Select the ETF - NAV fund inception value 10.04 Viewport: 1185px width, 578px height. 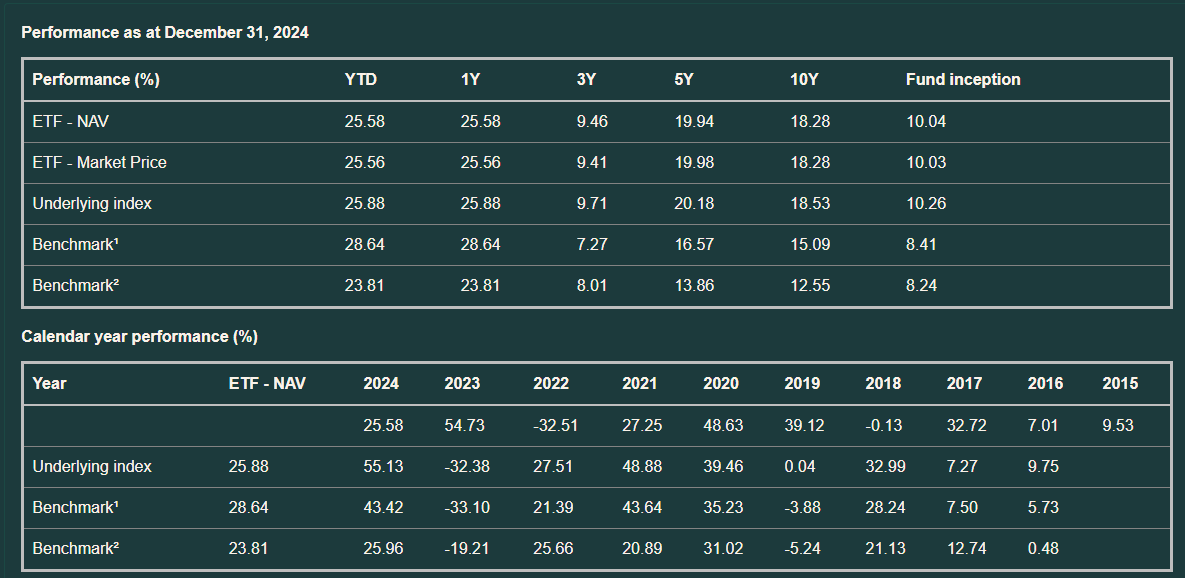pyautogui.click(x=926, y=122)
